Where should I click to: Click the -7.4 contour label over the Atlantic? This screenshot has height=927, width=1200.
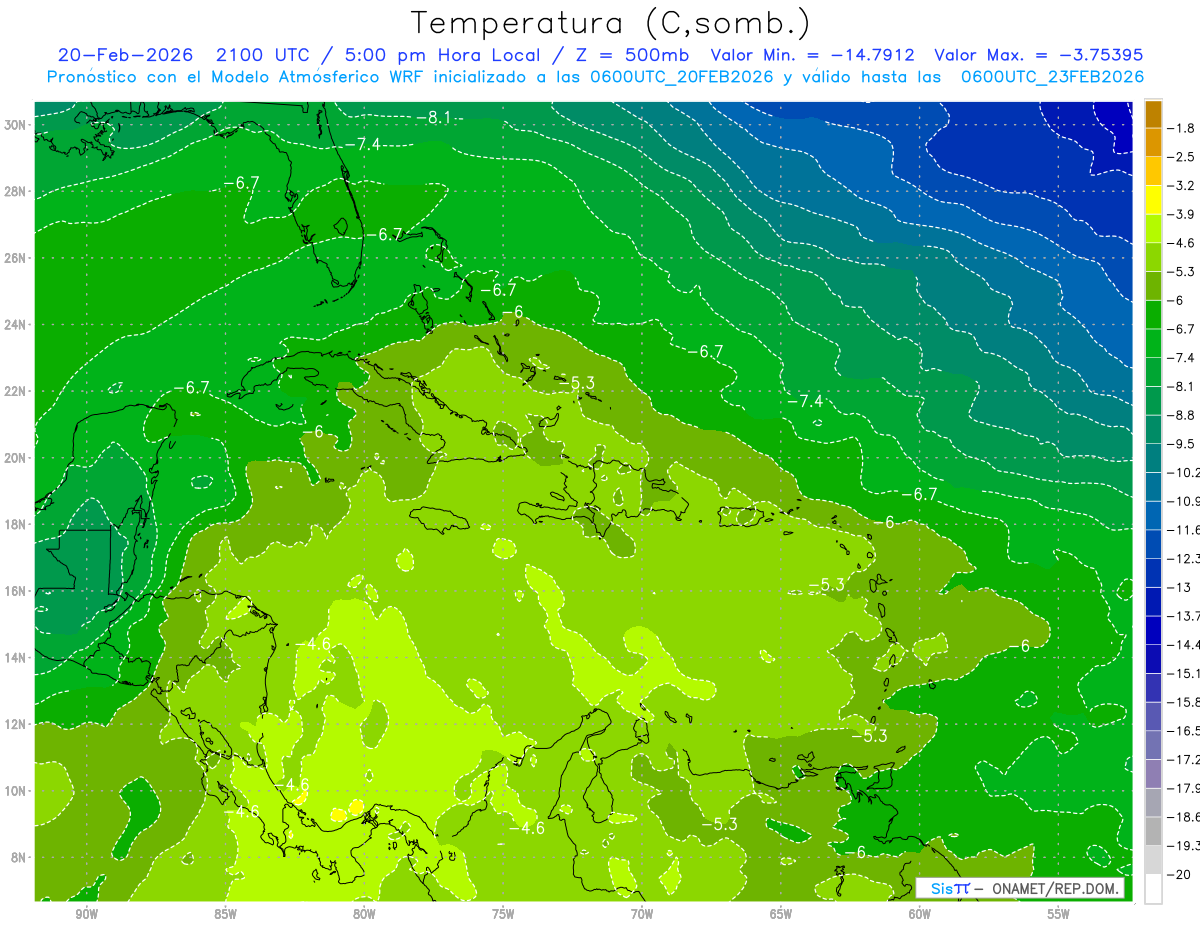click(804, 401)
